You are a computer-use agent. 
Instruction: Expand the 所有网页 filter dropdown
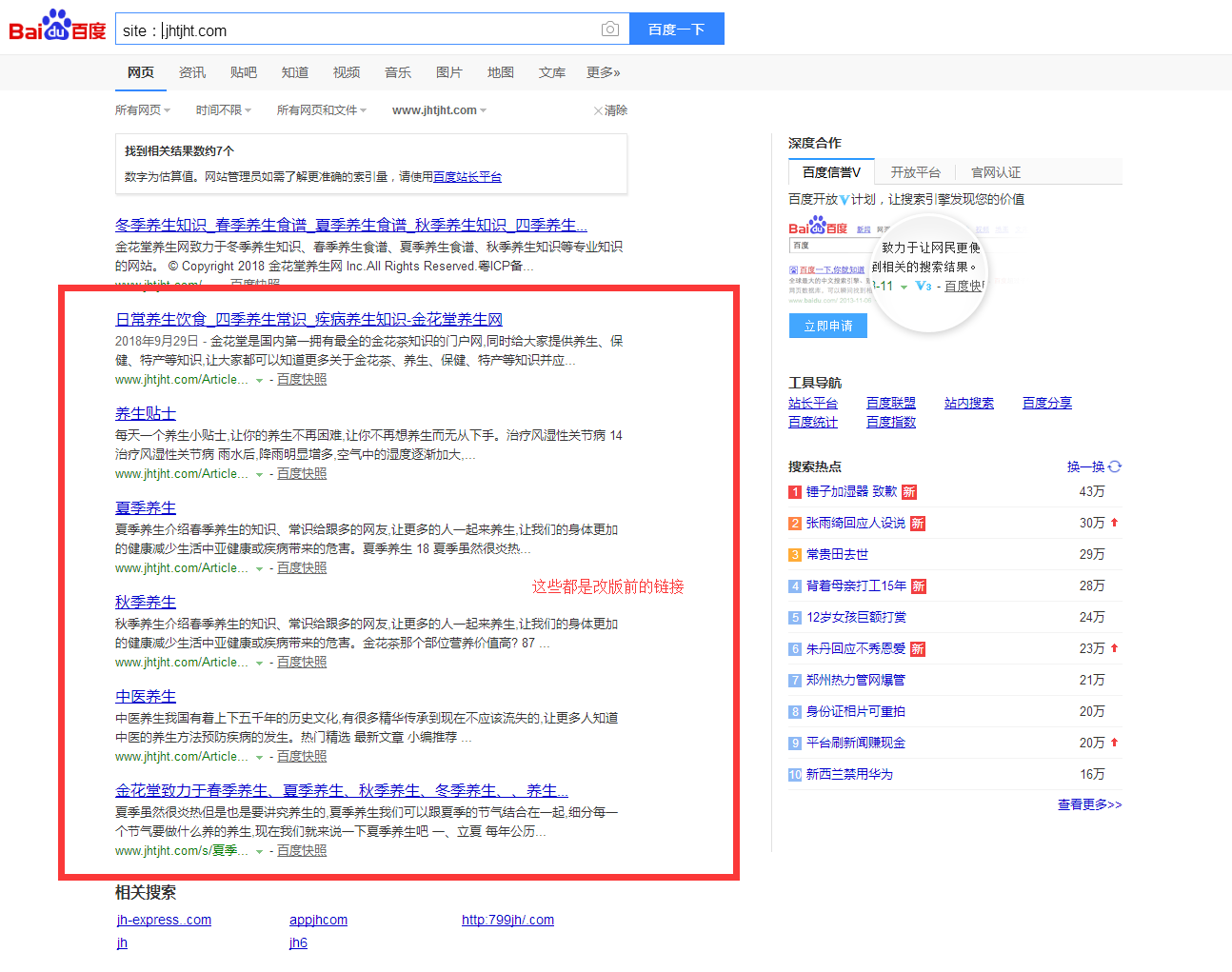(x=142, y=110)
